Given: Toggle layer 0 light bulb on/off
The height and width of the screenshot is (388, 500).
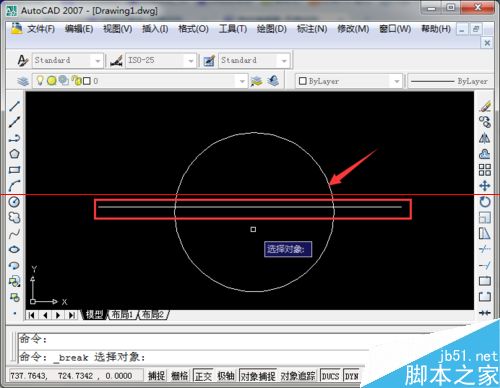Looking at the screenshot, I should [x=40, y=80].
